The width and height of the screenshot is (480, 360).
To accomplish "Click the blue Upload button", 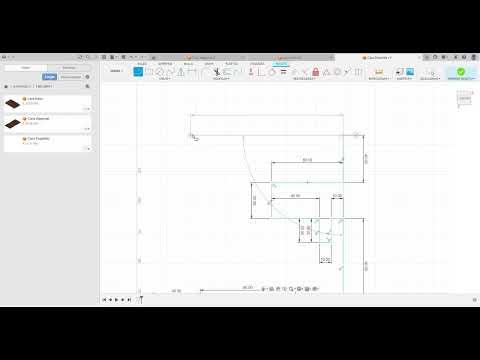I will [50, 77].
